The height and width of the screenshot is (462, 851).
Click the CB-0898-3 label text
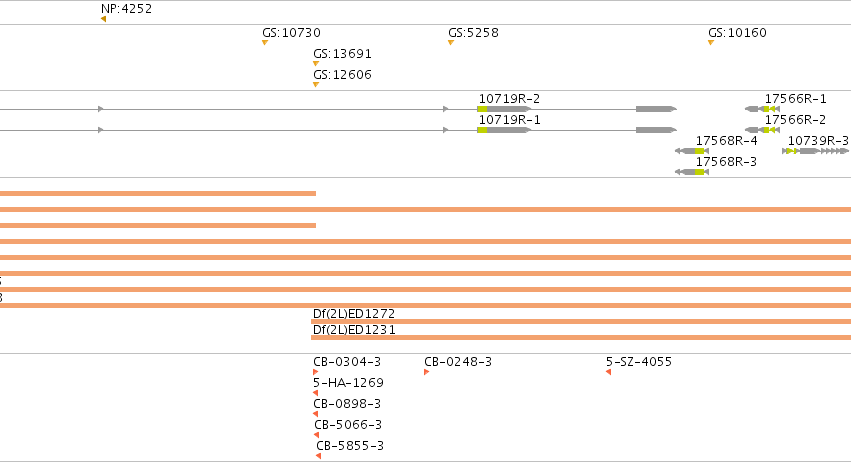(x=347, y=403)
